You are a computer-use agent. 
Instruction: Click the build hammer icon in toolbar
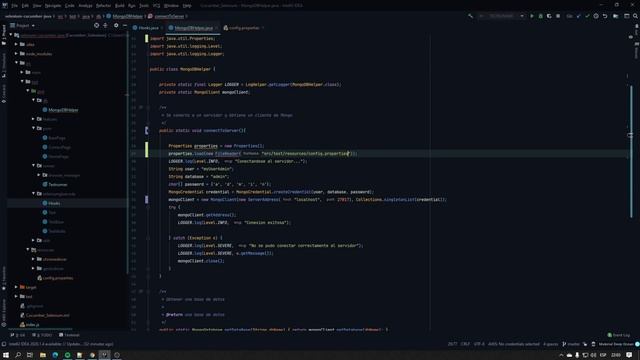(x=471, y=16)
